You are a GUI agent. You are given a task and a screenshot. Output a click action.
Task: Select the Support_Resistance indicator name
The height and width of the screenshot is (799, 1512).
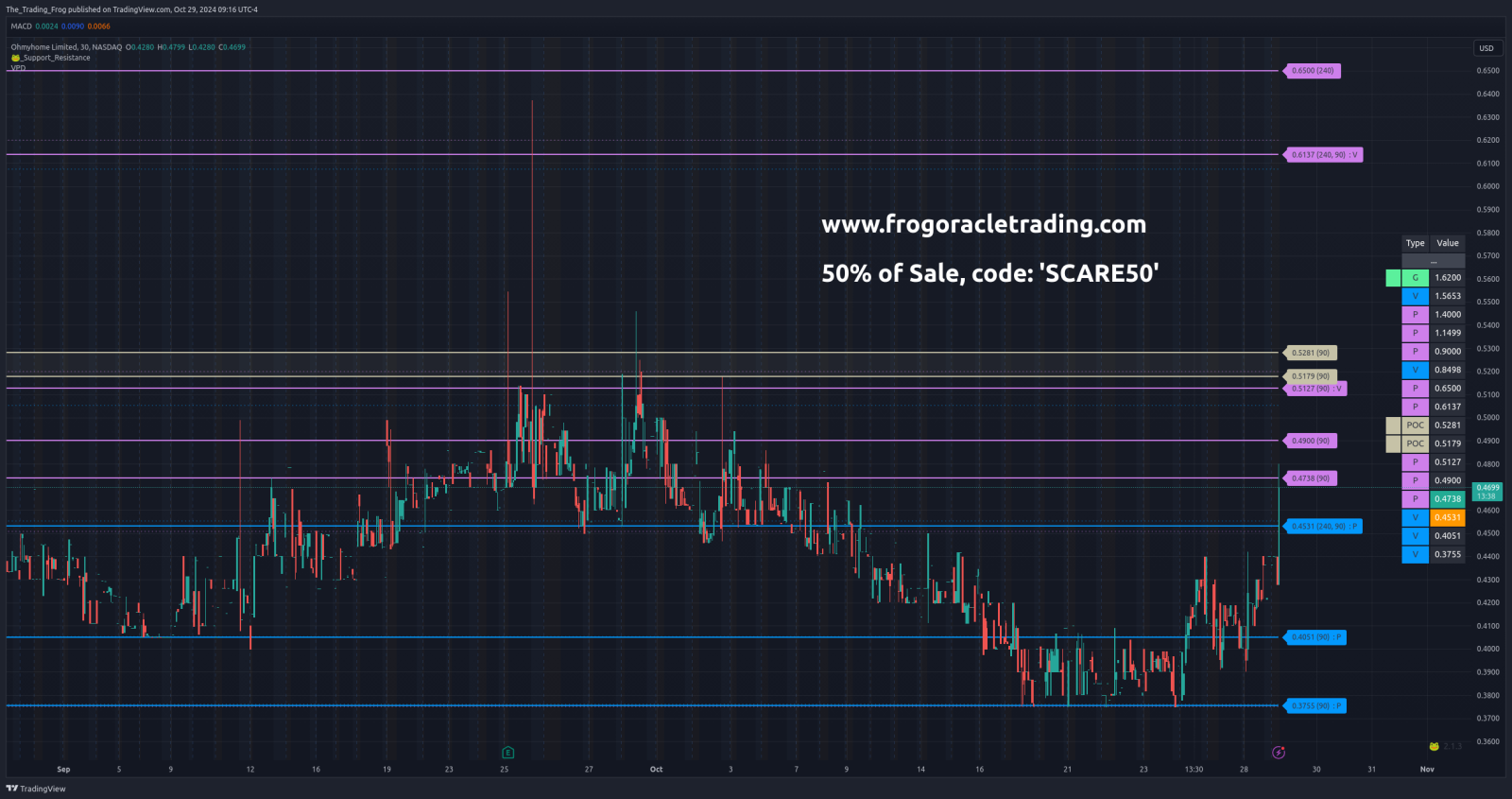coord(57,58)
